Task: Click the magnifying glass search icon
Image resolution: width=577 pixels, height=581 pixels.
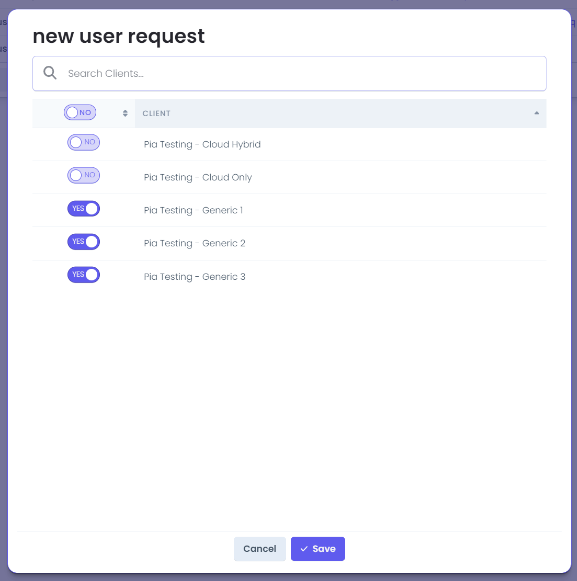Action: click(50, 73)
